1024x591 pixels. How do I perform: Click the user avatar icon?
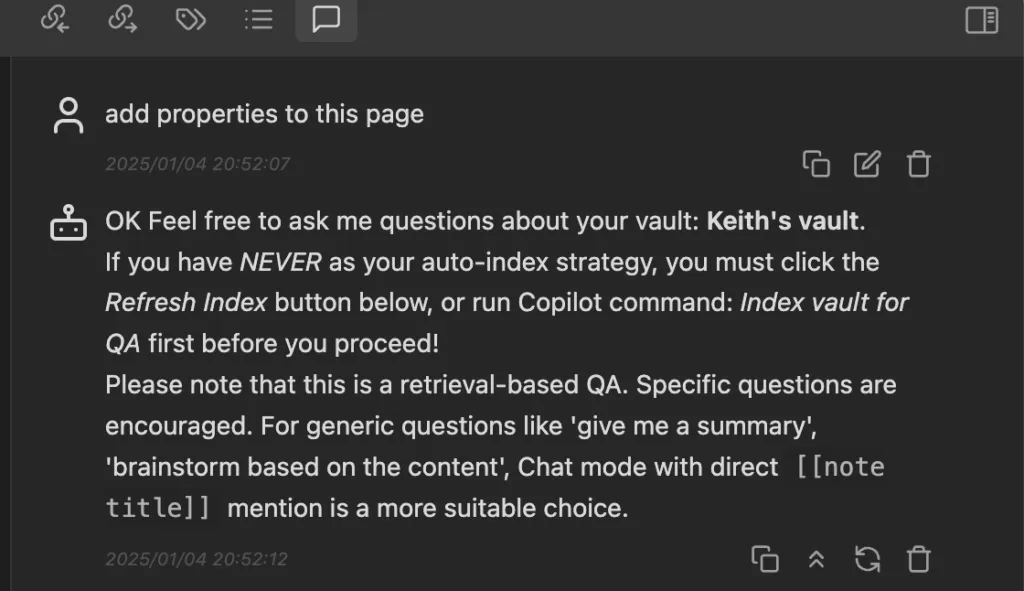68,116
